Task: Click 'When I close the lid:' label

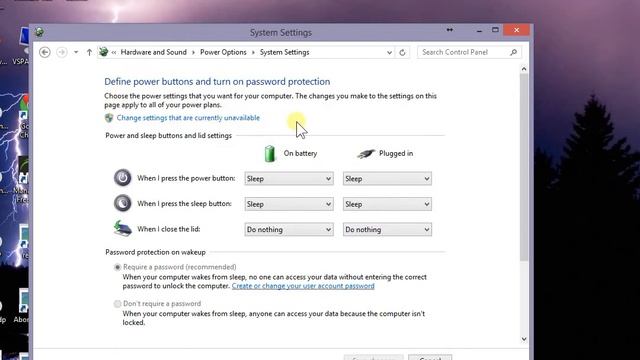Action: coord(169,229)
